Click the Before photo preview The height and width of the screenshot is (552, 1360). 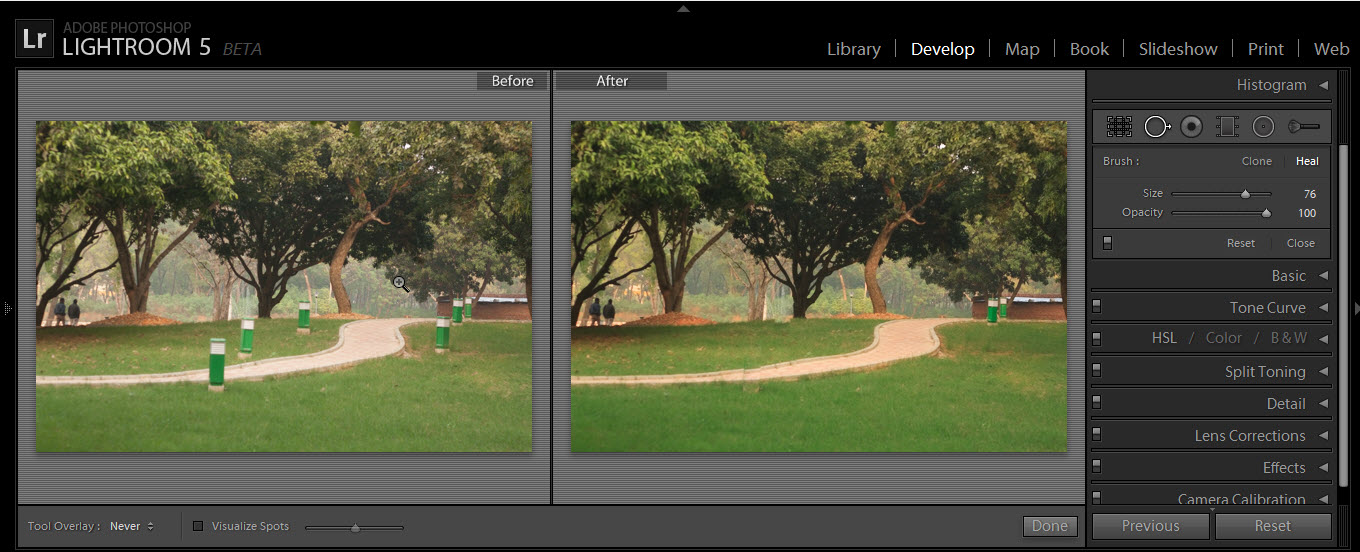pos(284,286)
